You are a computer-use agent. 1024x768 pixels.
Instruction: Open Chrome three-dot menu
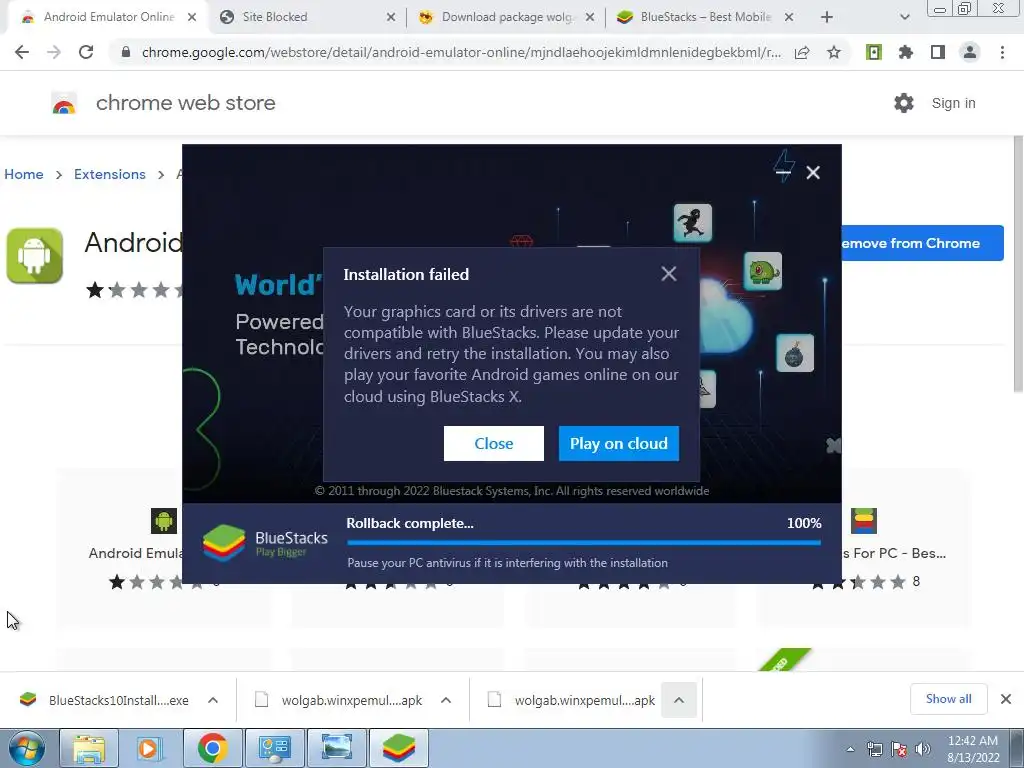1002,52
